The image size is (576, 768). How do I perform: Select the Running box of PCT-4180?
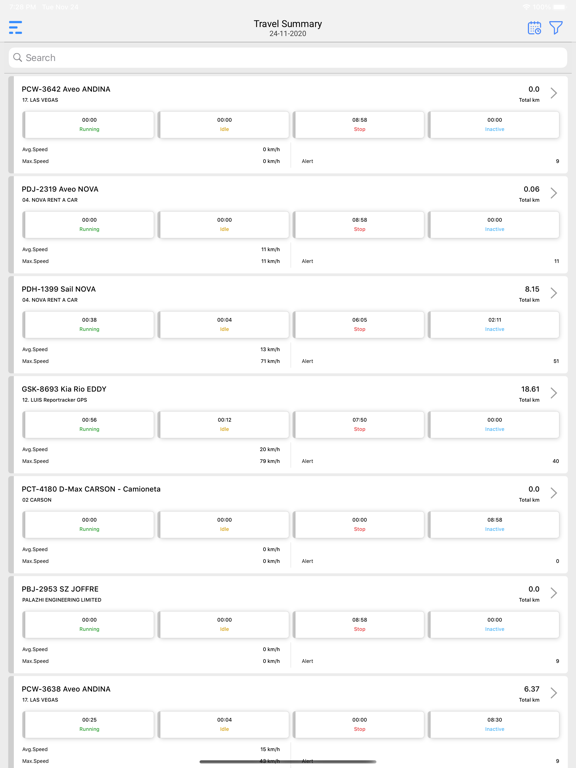(x=89, y=525)
